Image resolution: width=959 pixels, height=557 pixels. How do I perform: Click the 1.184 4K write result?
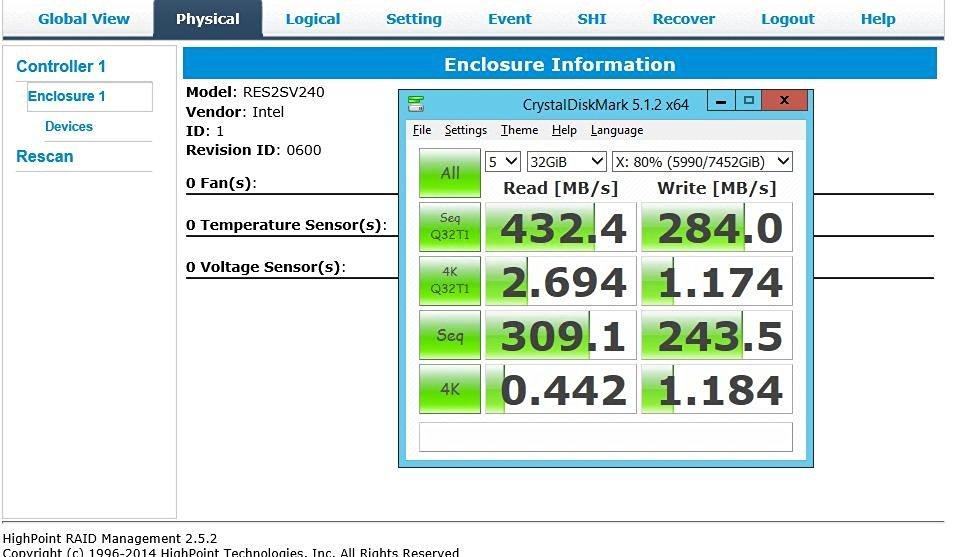pyautogui.click(x=717, y=389)
